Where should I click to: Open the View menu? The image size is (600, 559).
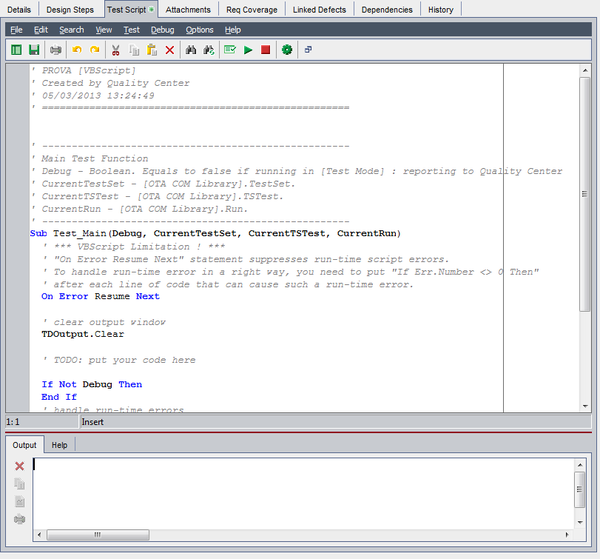[x=104, y=30]
